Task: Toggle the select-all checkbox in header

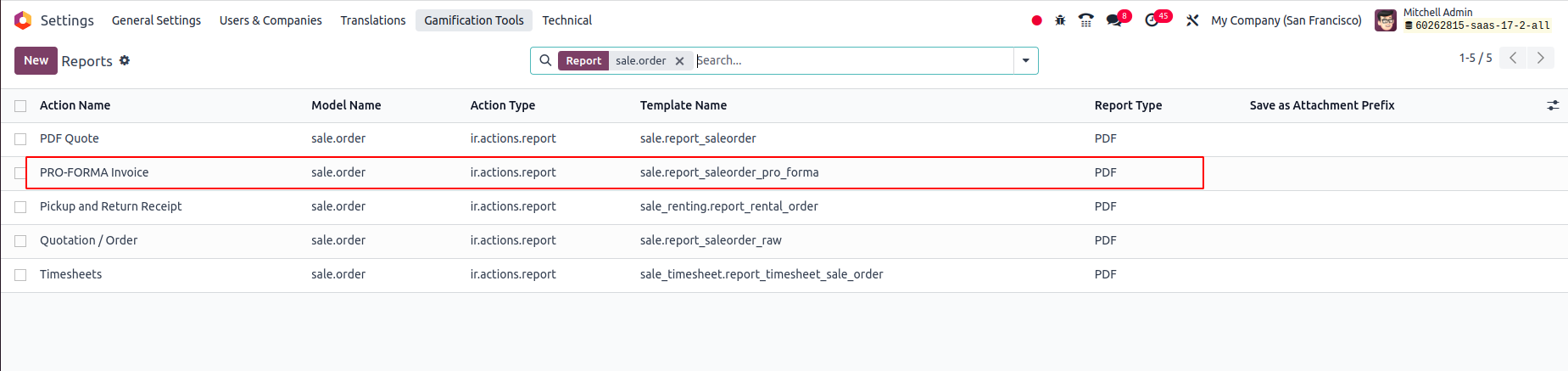Action: pyautogui.click(x=20, y=106)
